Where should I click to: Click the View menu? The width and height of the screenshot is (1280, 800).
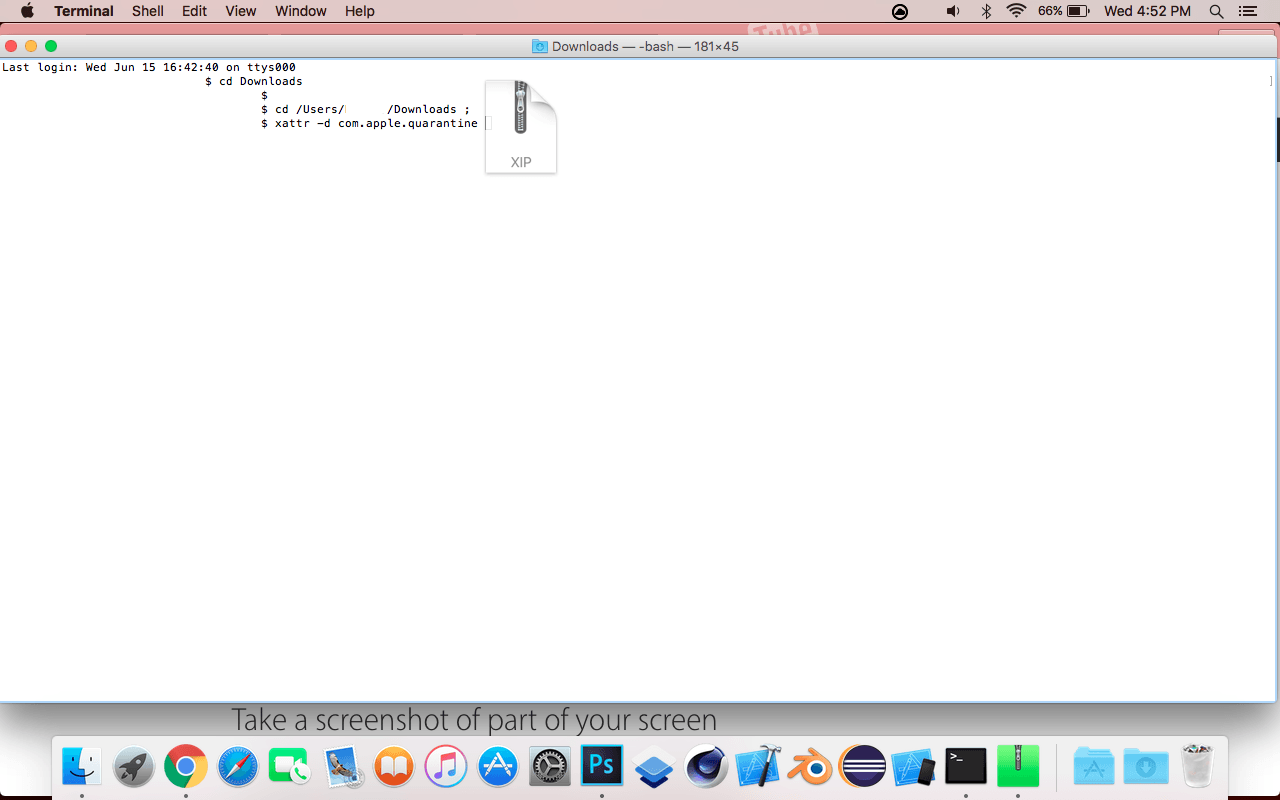(241, 11)
